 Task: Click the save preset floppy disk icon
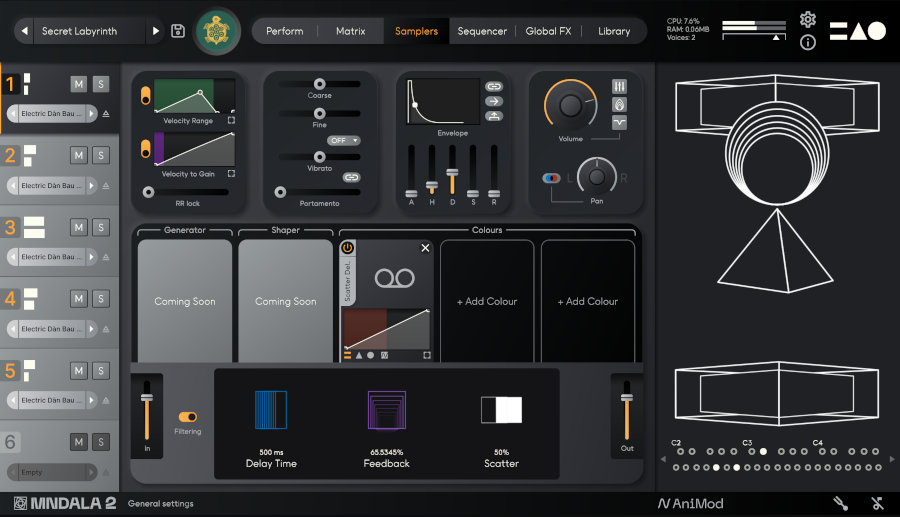pos(178,31)
